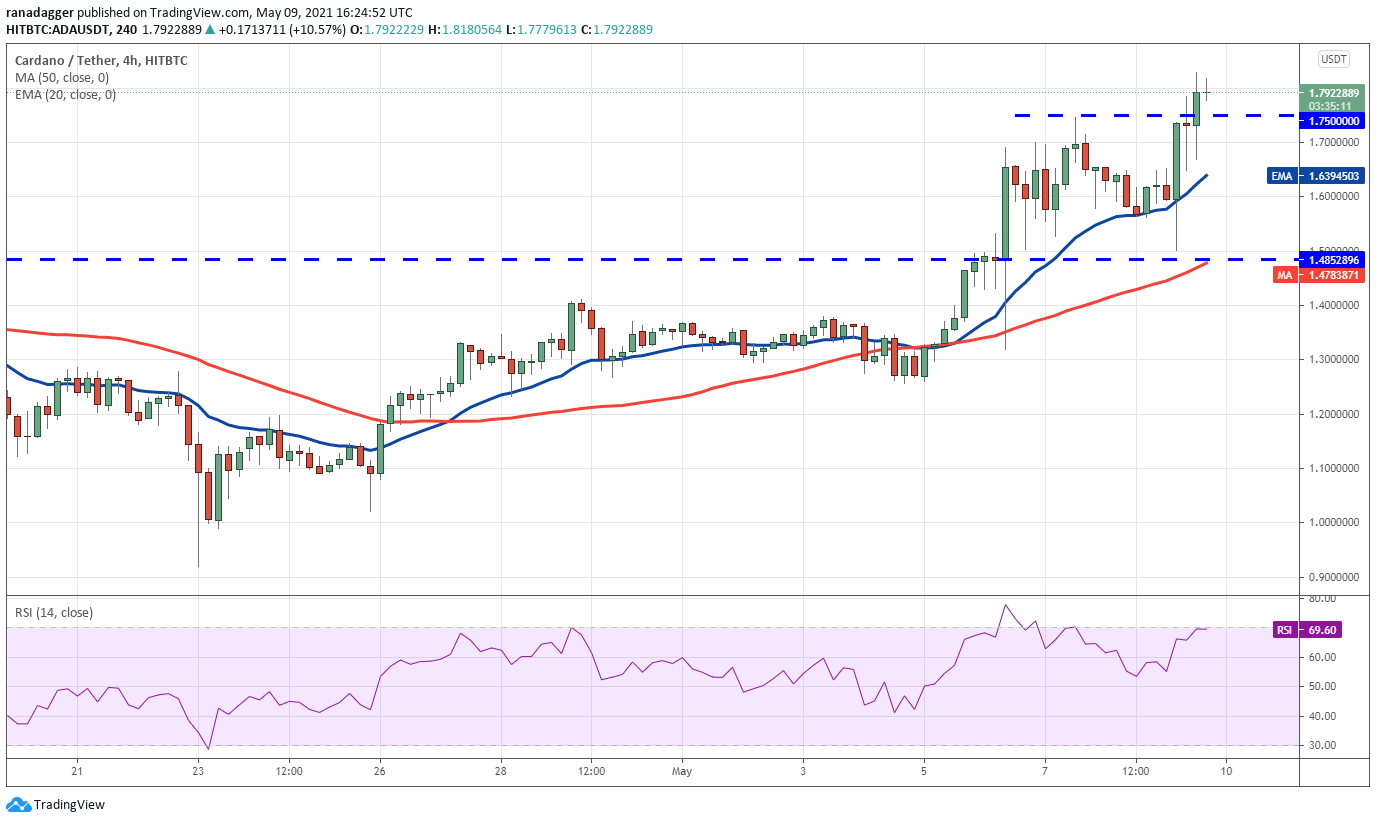1376x823 pixels.
Task: Click the blue 1.75 dashed resistance line
Action: click(1100, 116)
